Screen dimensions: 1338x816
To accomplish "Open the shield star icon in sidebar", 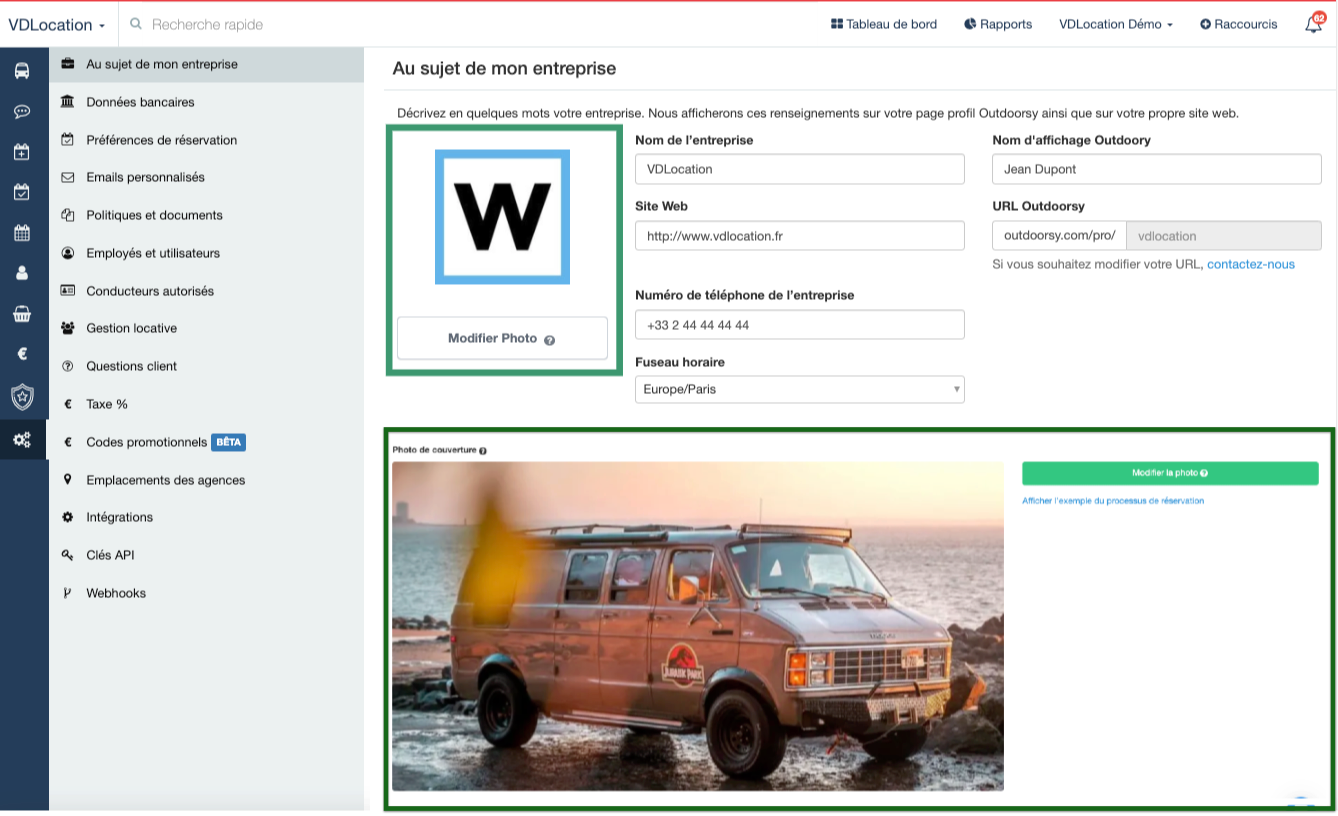I will tap(22, 397).
